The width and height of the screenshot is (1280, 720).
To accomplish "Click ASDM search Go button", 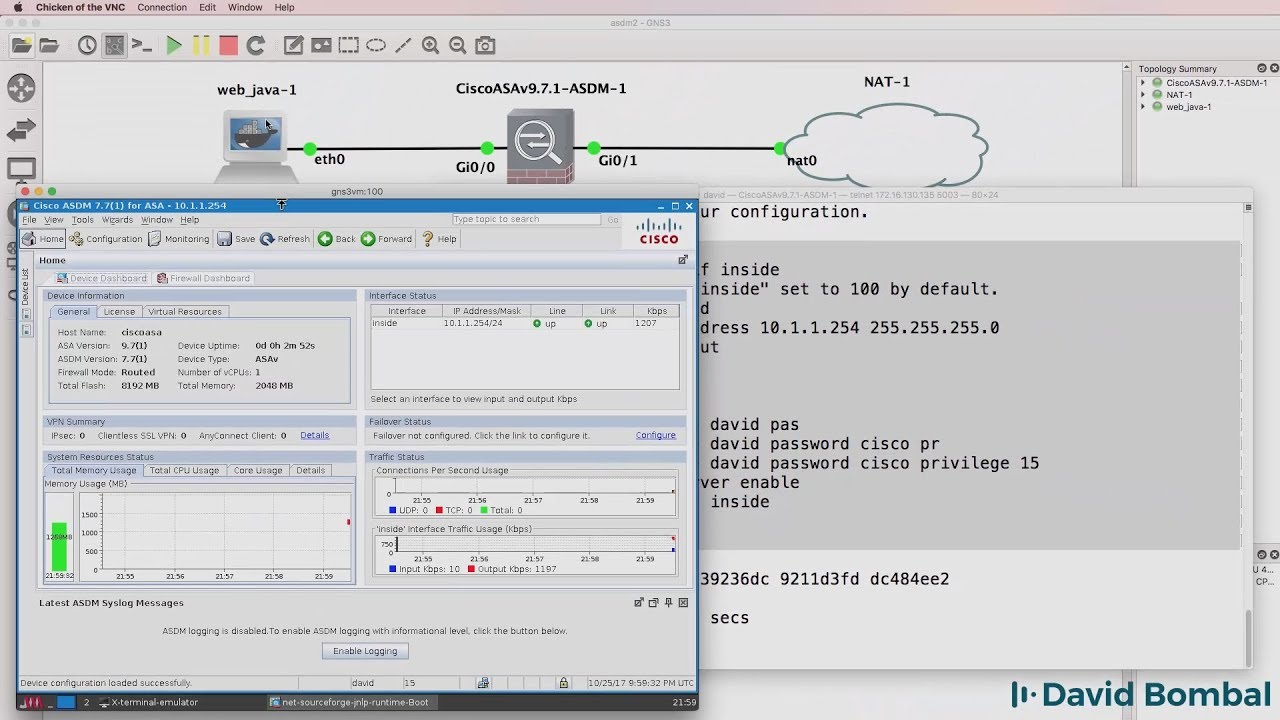I will tap(613, 220).
